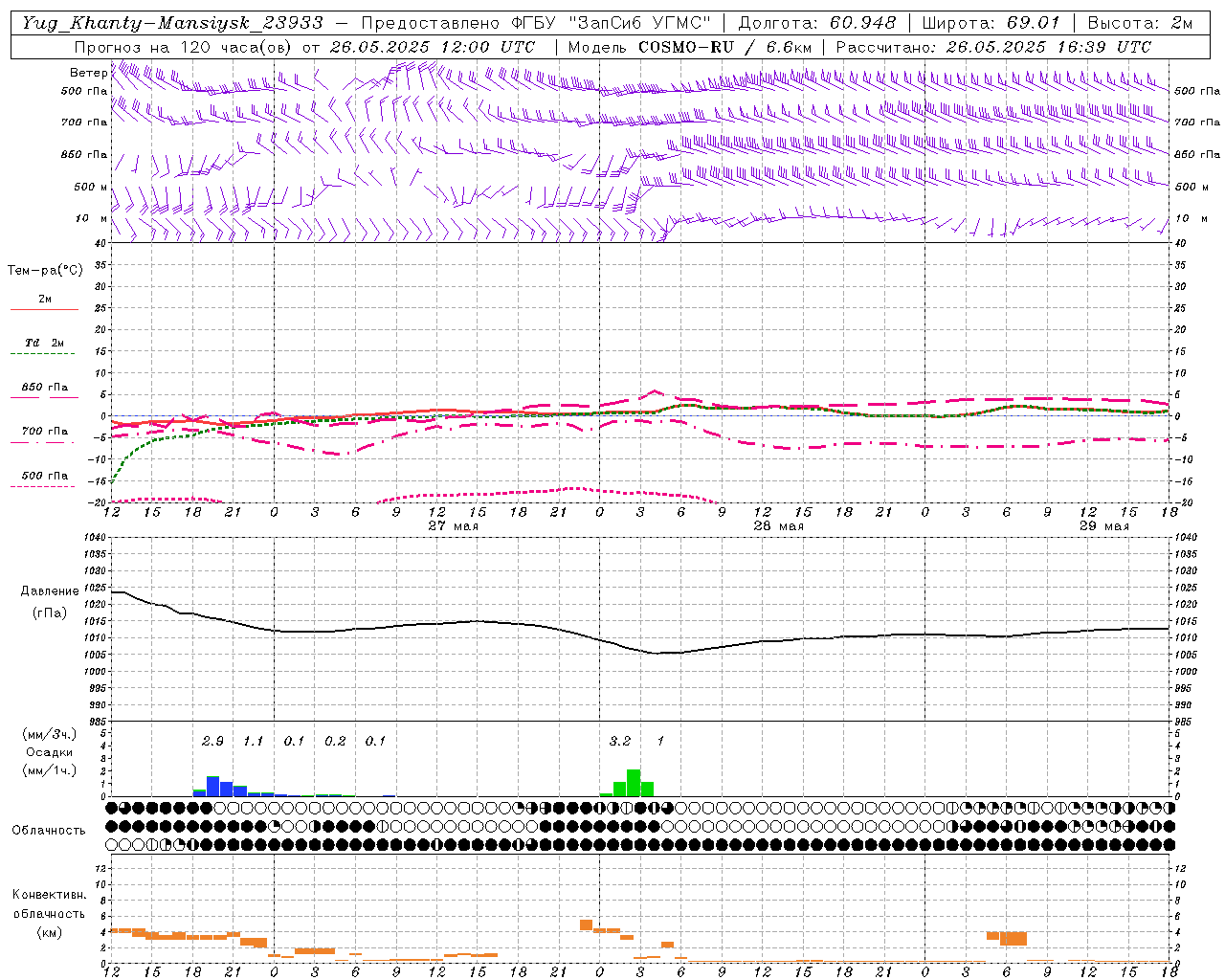Click the solid 2м temperature legend entry
The width and height of the screenshot is (1225, 980).
point(44,302)
